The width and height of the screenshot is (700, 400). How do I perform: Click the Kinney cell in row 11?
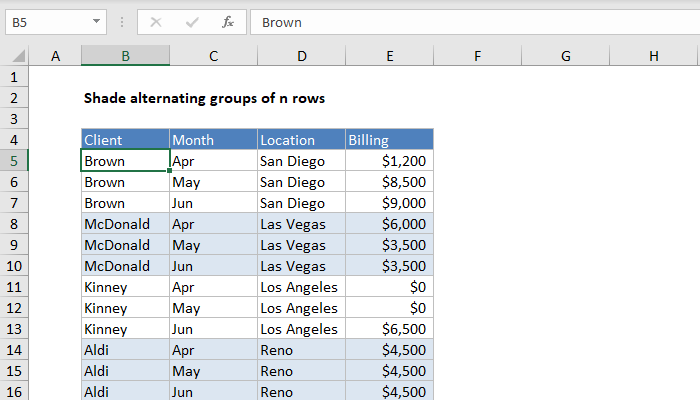coord(125,287)
